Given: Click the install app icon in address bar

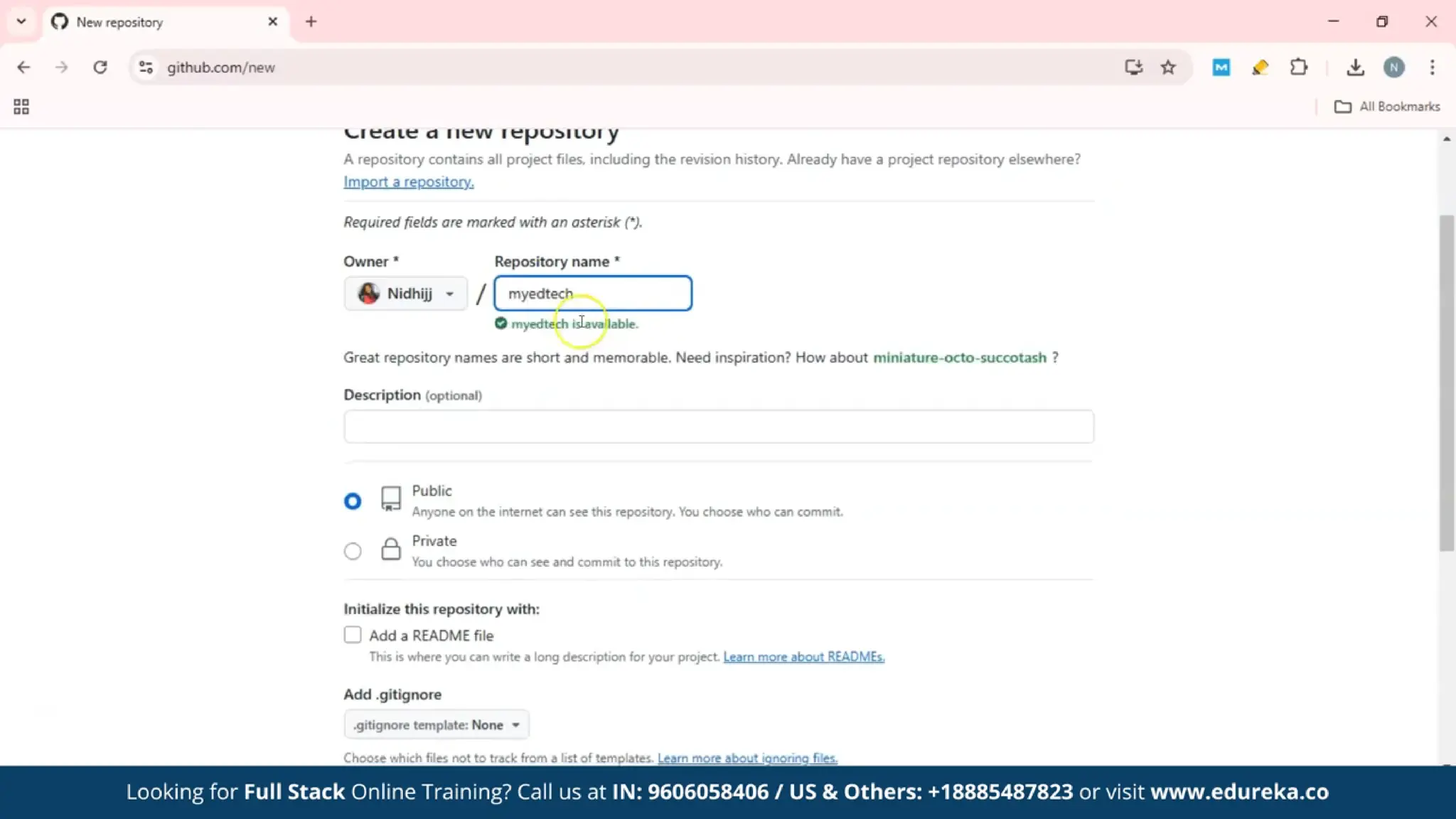Looking at the screenshot, I should click(x=1133, y=68).
